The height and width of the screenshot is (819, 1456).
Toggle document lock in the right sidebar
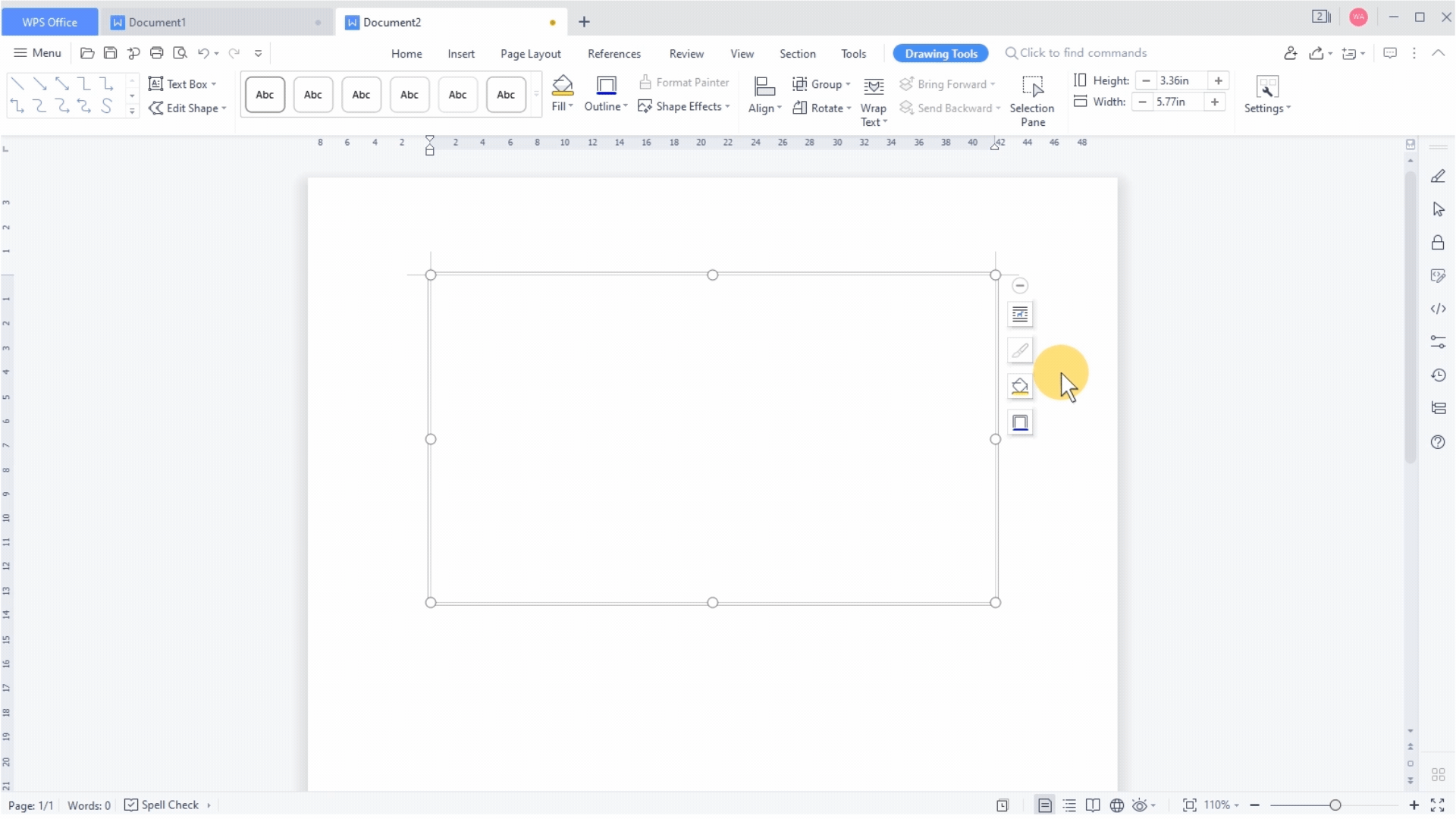click(1439, 243)
